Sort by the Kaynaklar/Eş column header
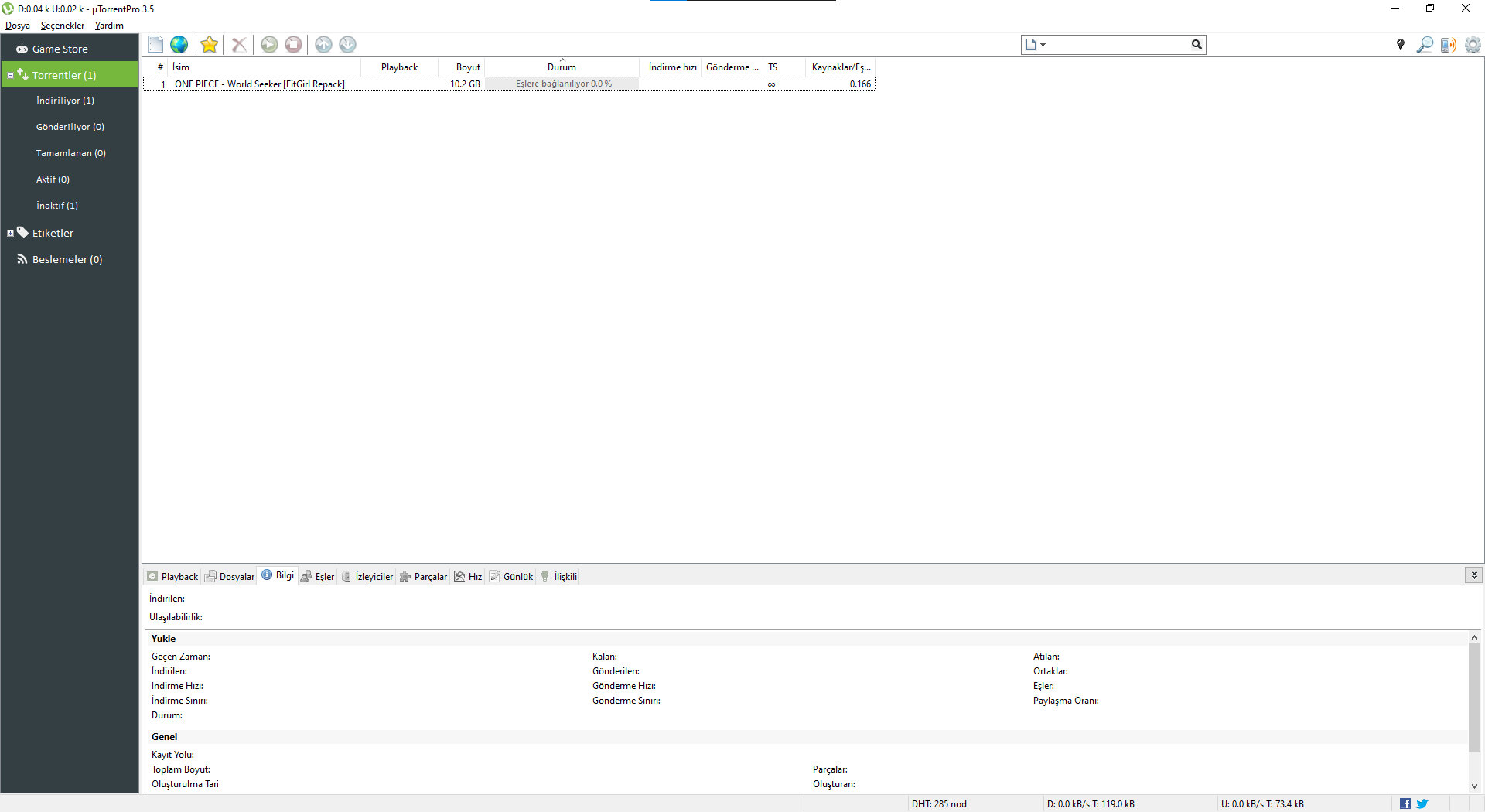1485x812 pixels. (841, 67)
